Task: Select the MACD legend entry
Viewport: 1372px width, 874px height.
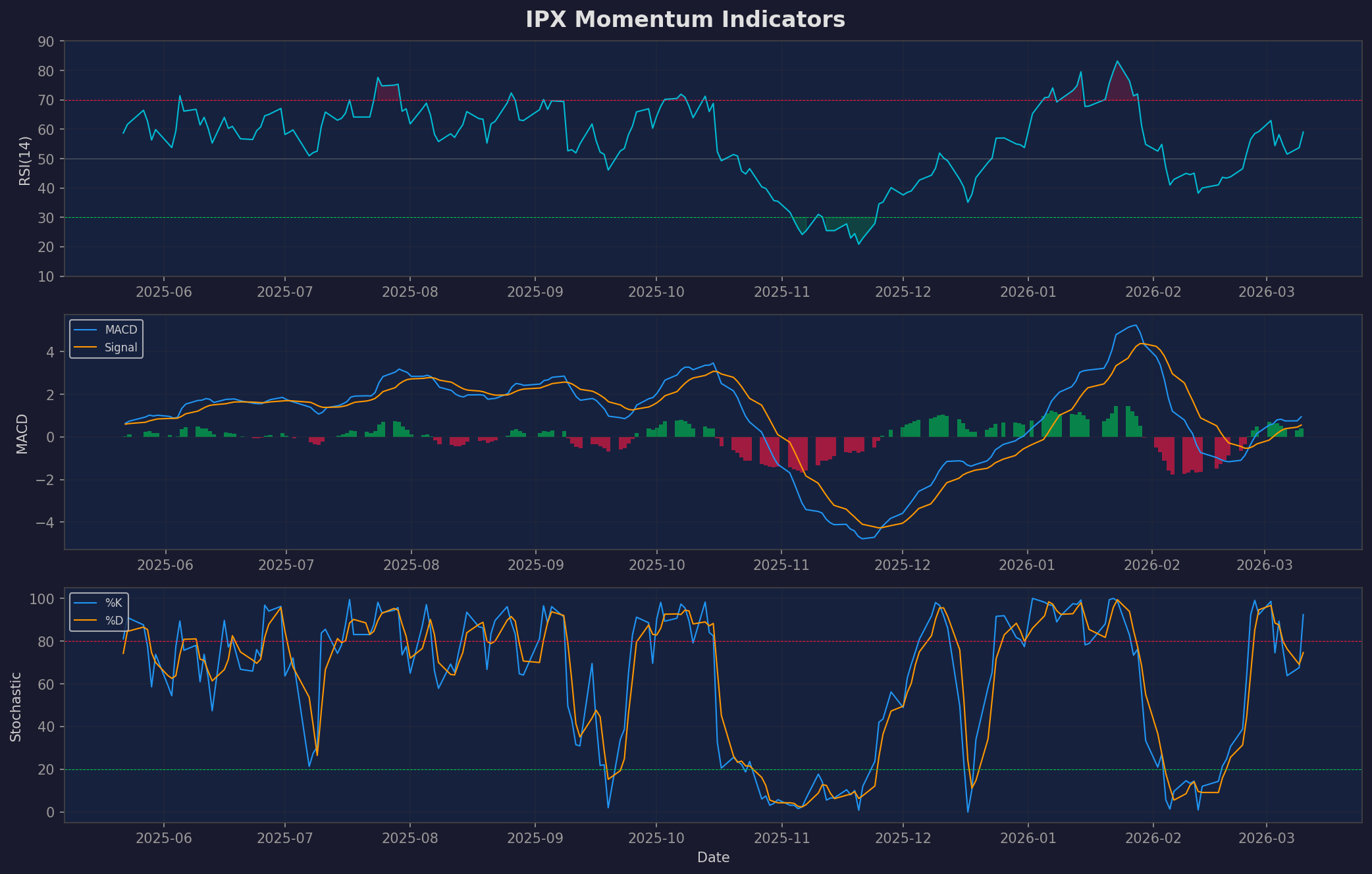Action: [x=122, y=330]
